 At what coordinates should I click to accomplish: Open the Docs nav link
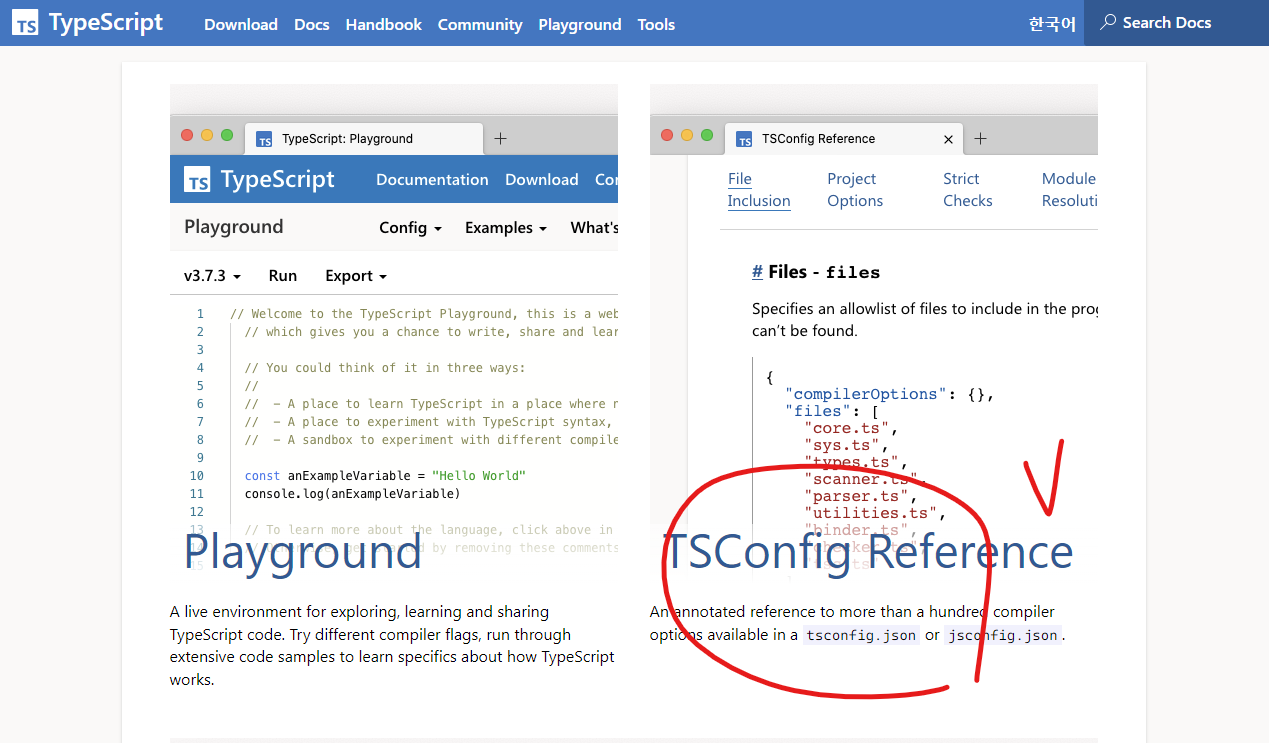pos(312,24)
